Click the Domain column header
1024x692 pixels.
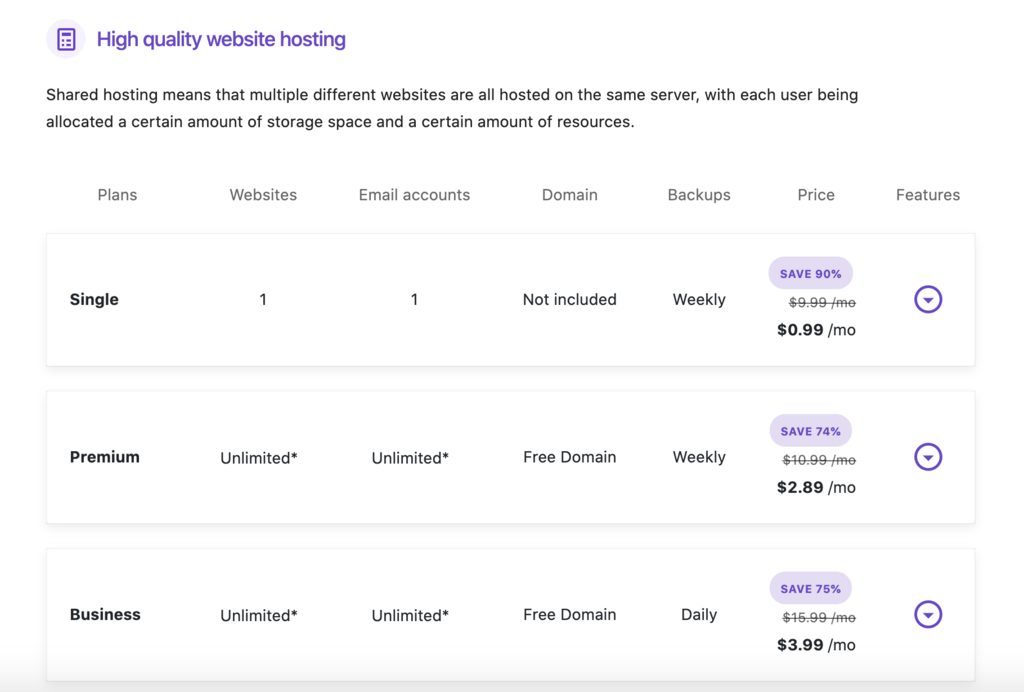coord(569,195)
